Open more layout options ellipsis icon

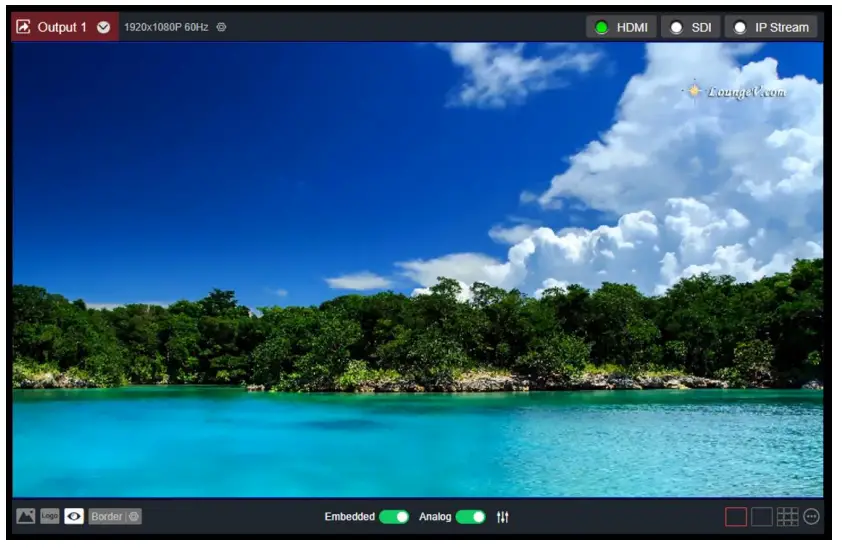(811, 517)
